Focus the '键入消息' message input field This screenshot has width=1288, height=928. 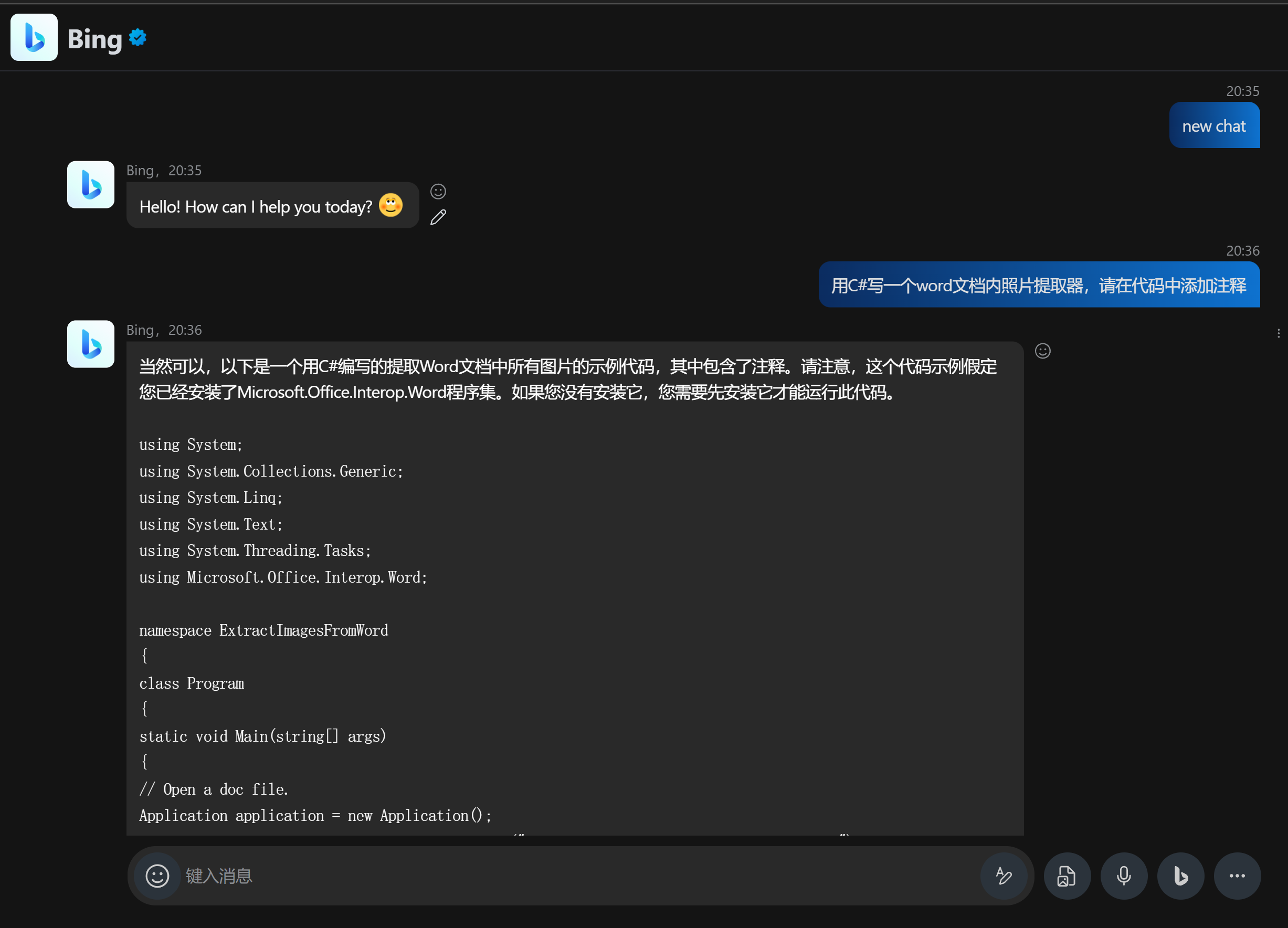579,876
